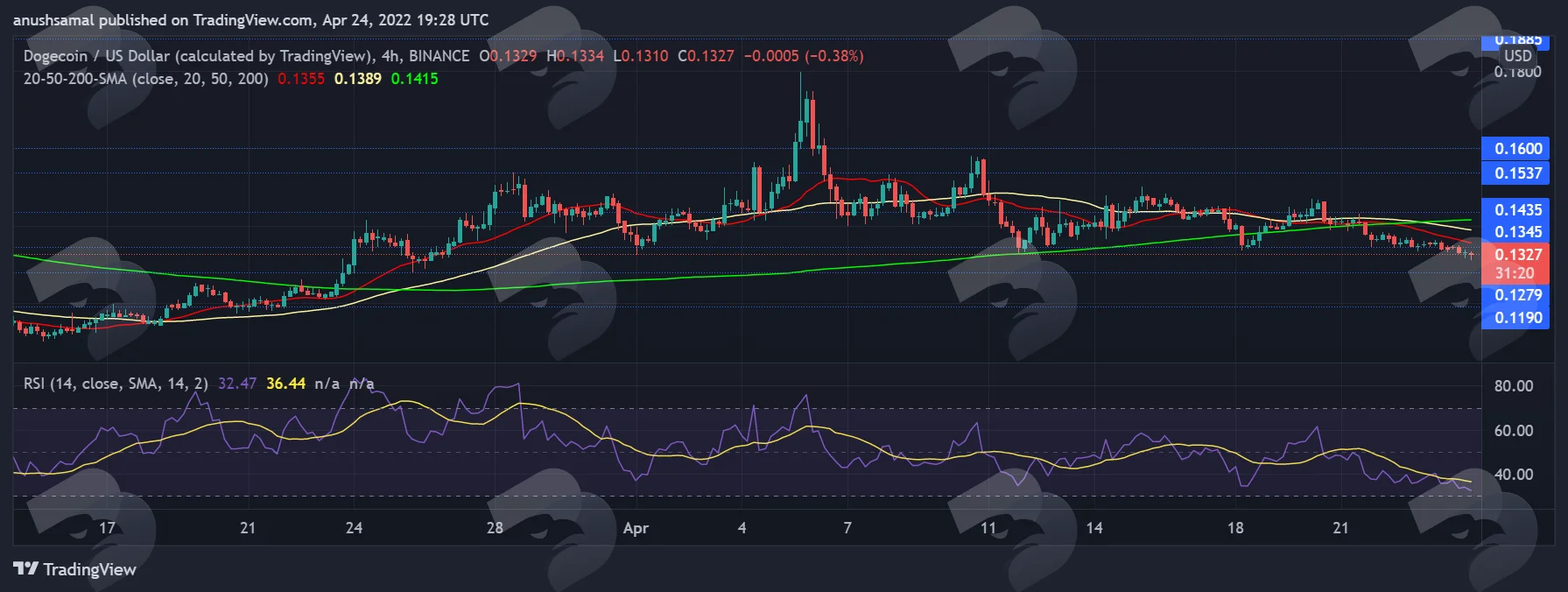The width and height of the screenshot is (1568, 592).
Task: Click the close price value C0.1327
Action: (706, 56)
